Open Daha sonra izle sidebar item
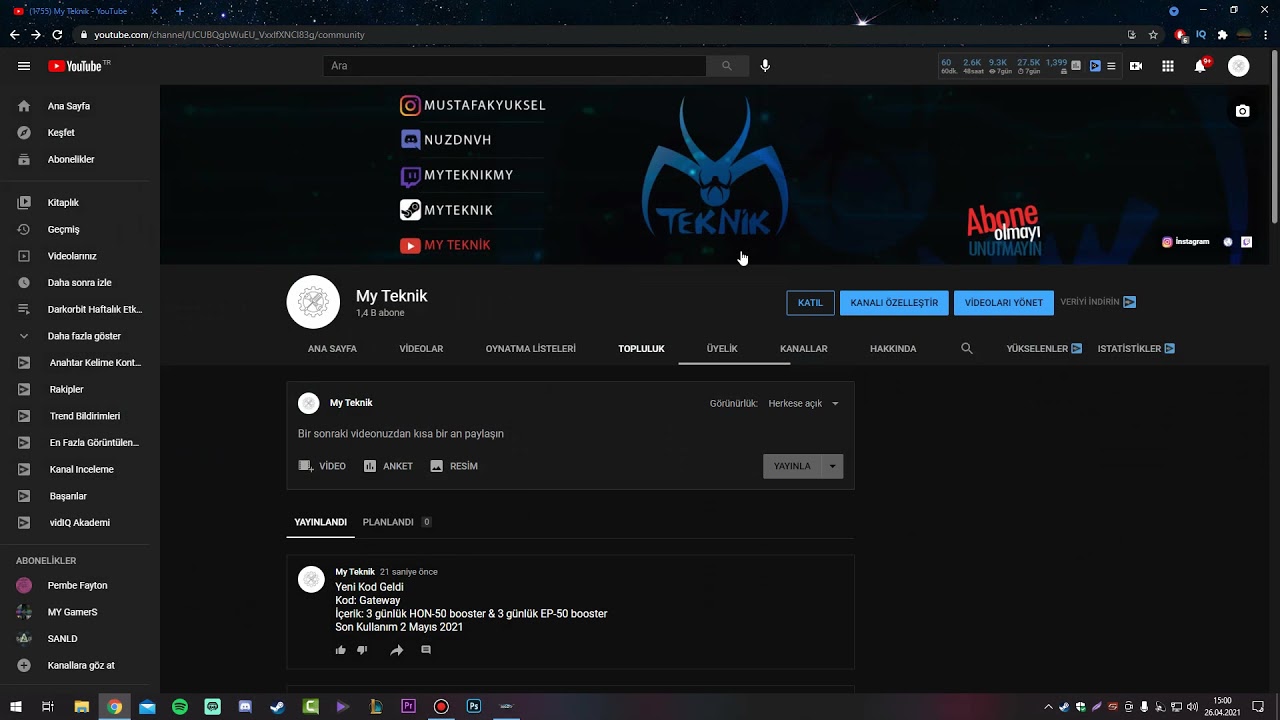The width and height of the screenshot is (1280, 720). coord(80,283)
